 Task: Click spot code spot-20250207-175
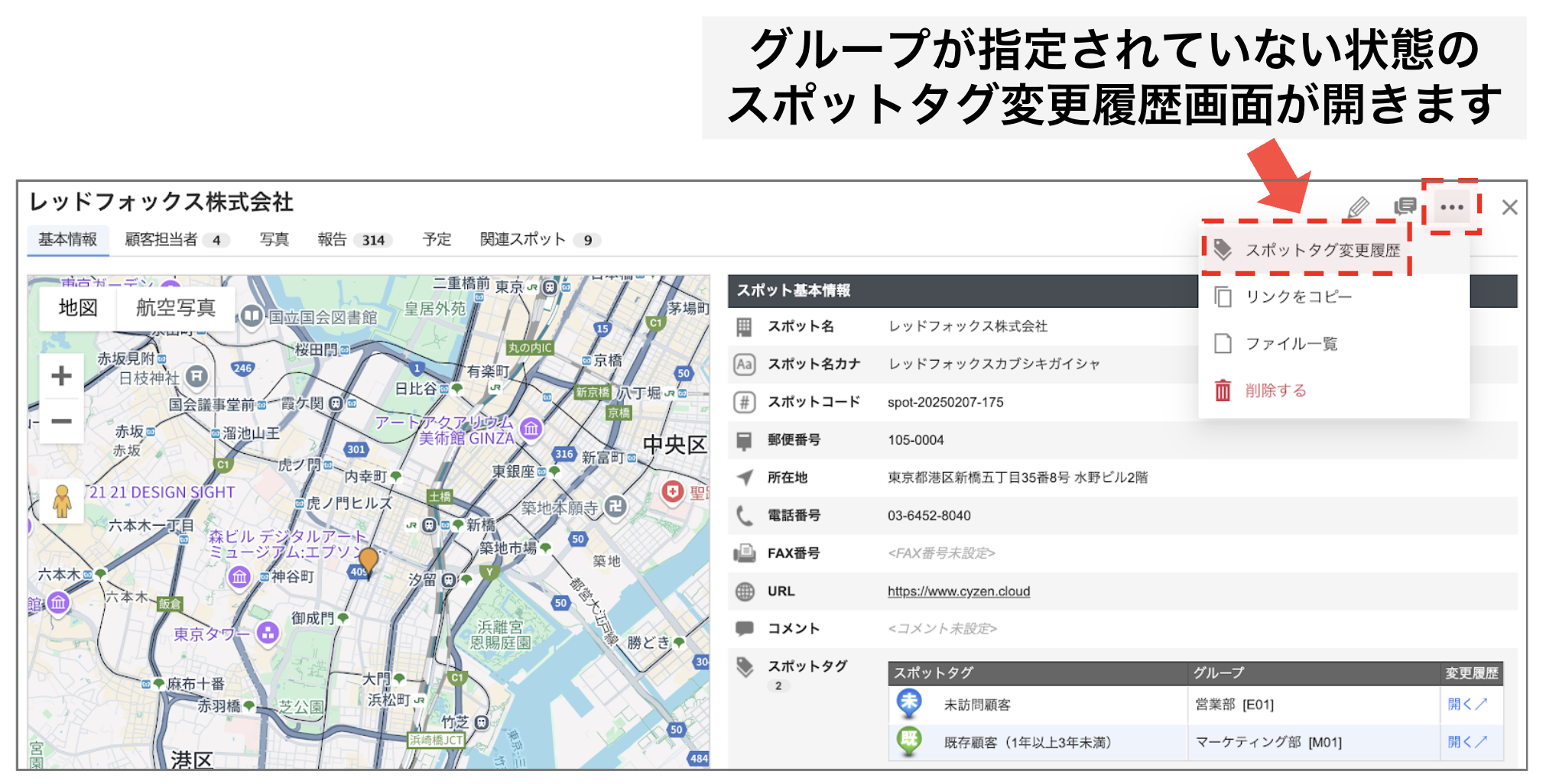click(945, 403)
